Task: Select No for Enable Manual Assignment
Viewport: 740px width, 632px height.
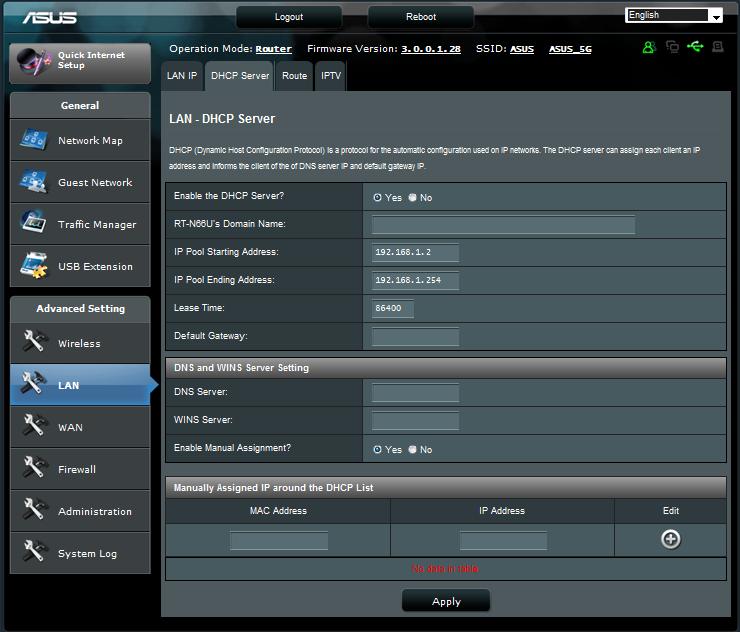Action: coord(412,450)
